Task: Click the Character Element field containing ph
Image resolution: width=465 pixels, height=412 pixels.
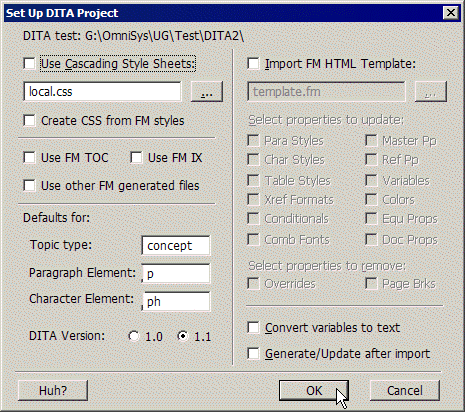Action: coord(176,302)
